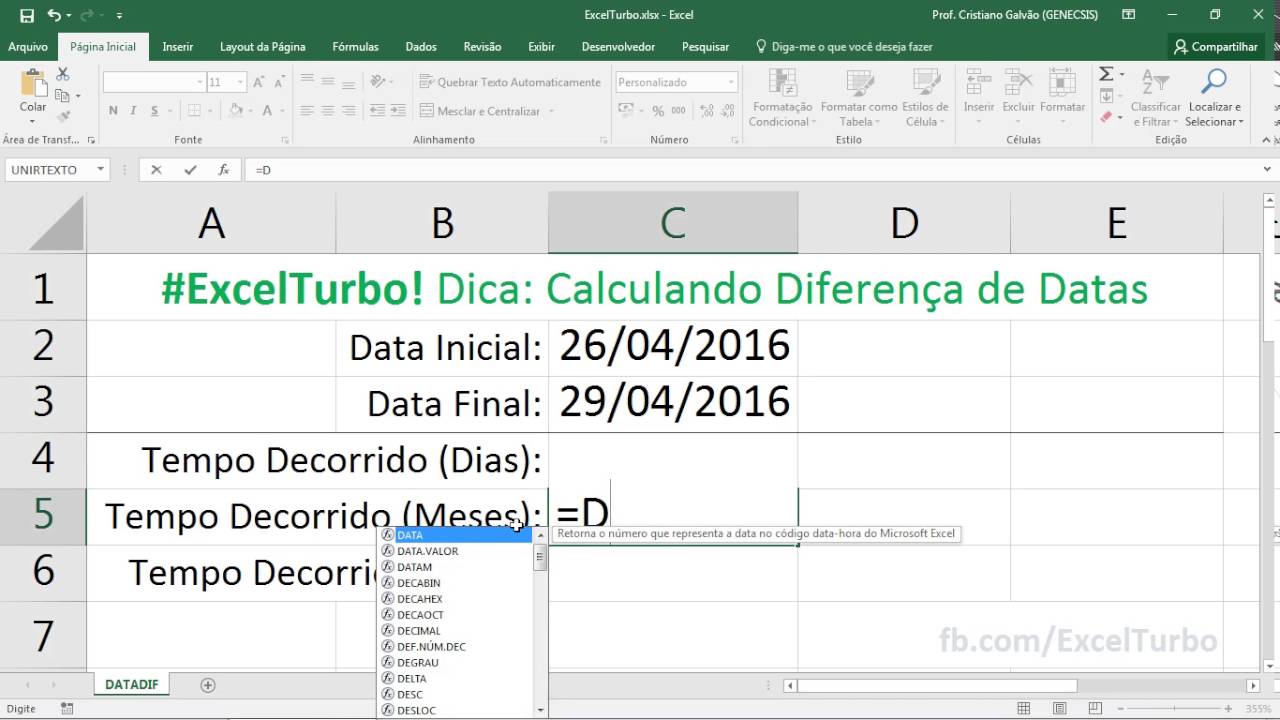Switch to the Dados tab

[421, 47]
